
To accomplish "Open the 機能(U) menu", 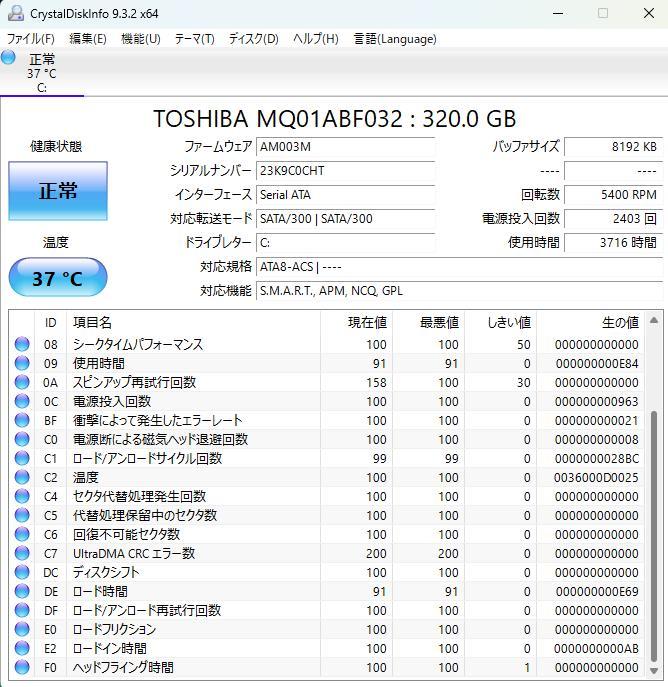I will click(141, 39).
